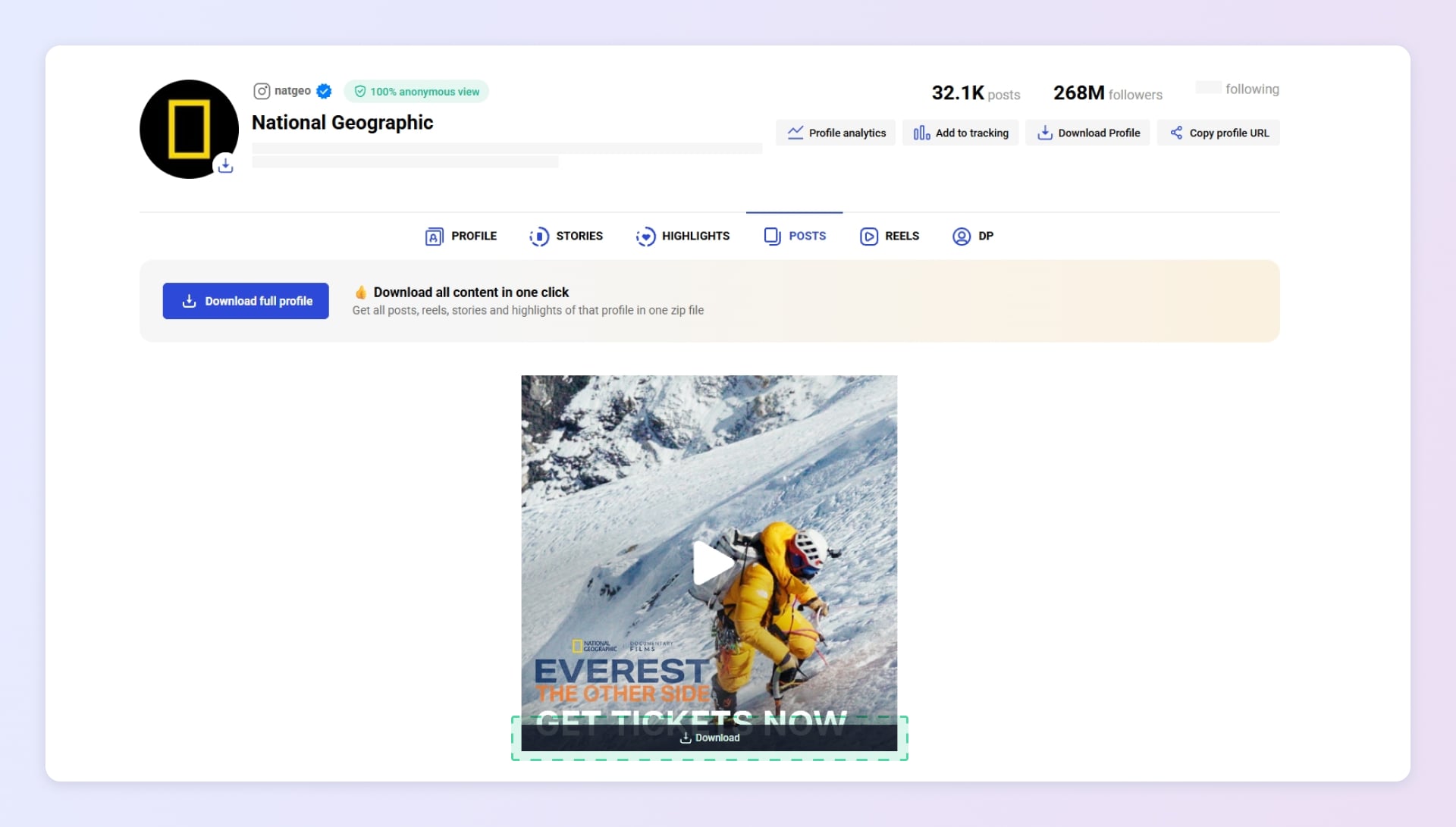1456x827 pixels.
Task: Click the Download Profile button
Action: pos(1088,133)
